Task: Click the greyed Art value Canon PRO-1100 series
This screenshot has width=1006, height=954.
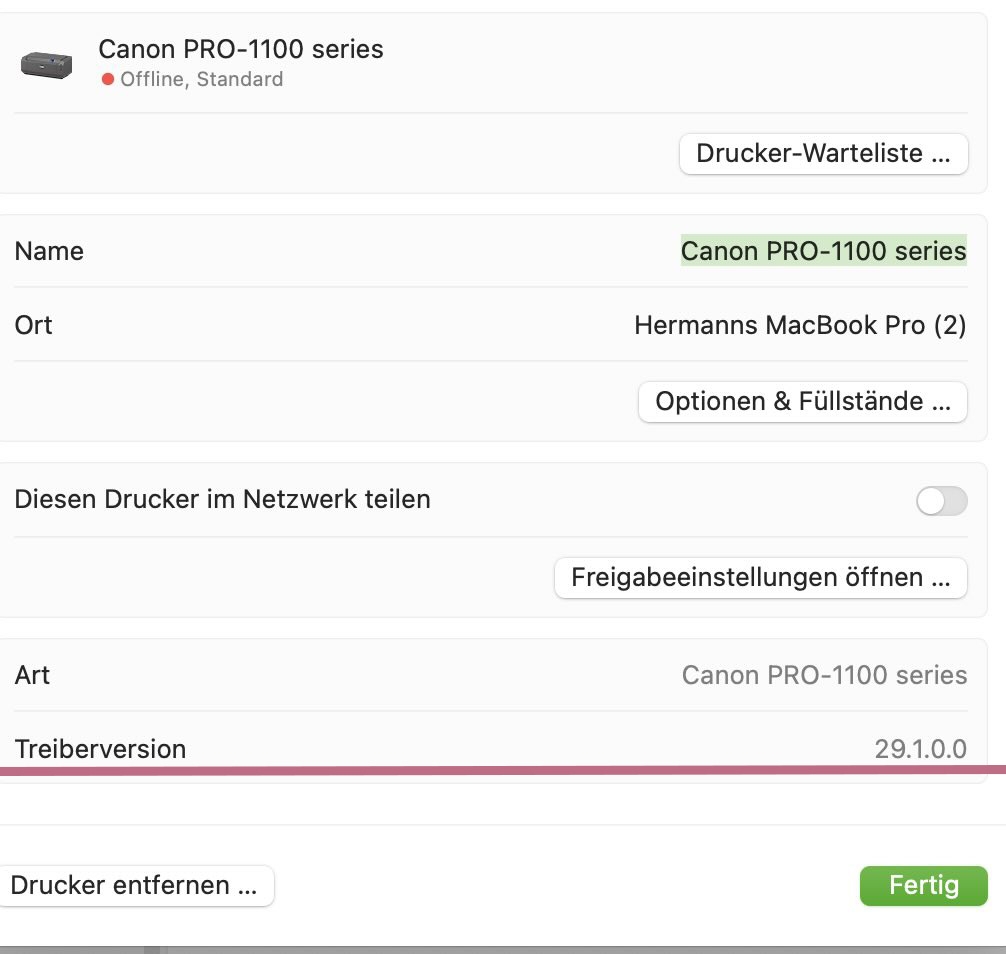Action: tap(824, 675)
